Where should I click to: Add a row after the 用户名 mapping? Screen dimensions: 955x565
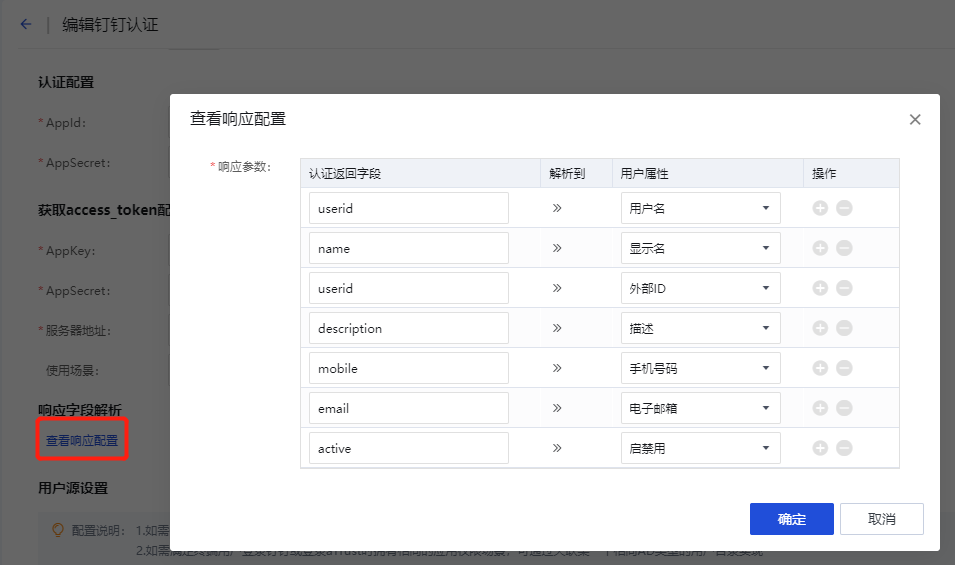(x=820, y=208)
